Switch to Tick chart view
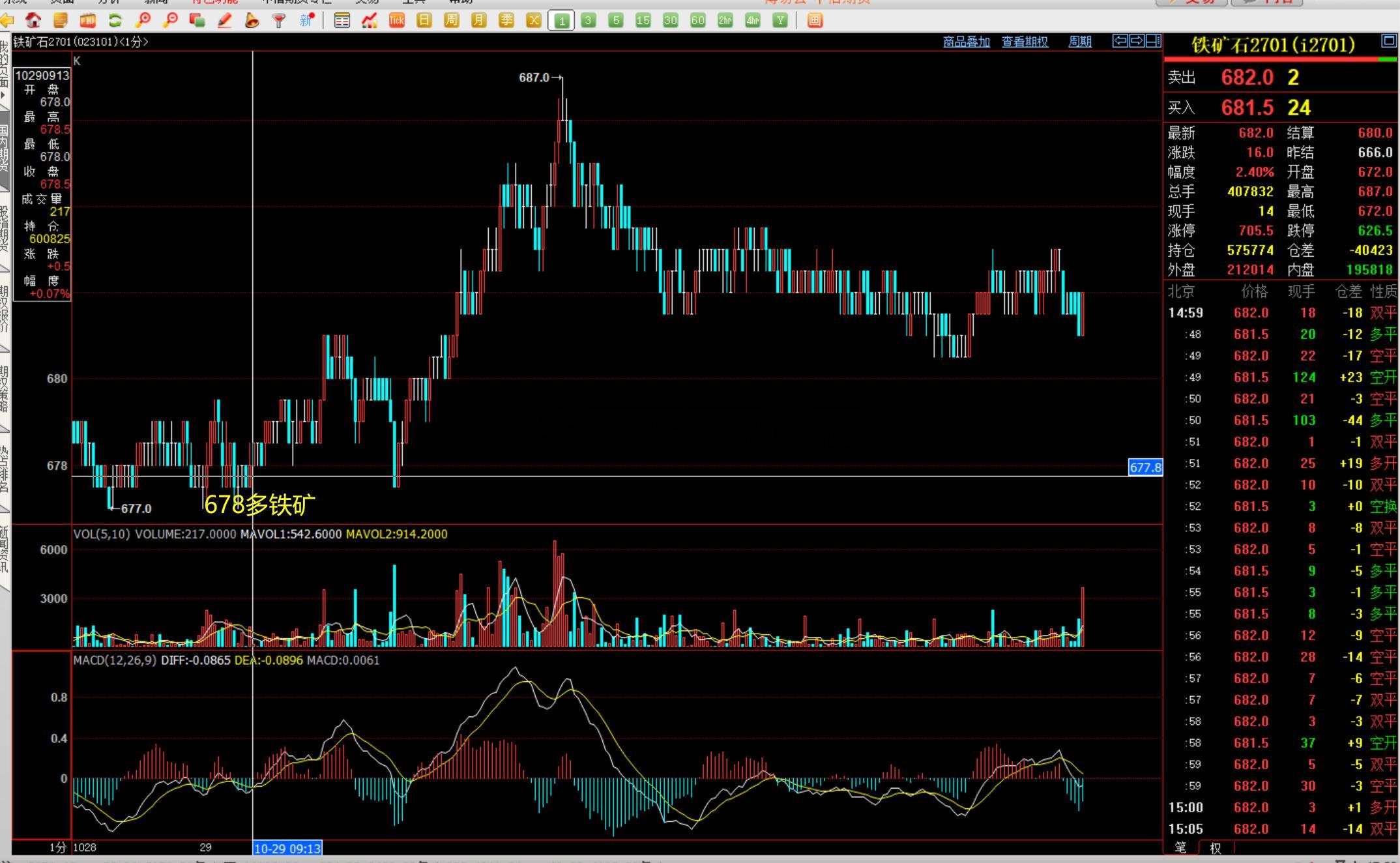The width and height of the screenshot is (1400, 863). [x=396, y=20]
